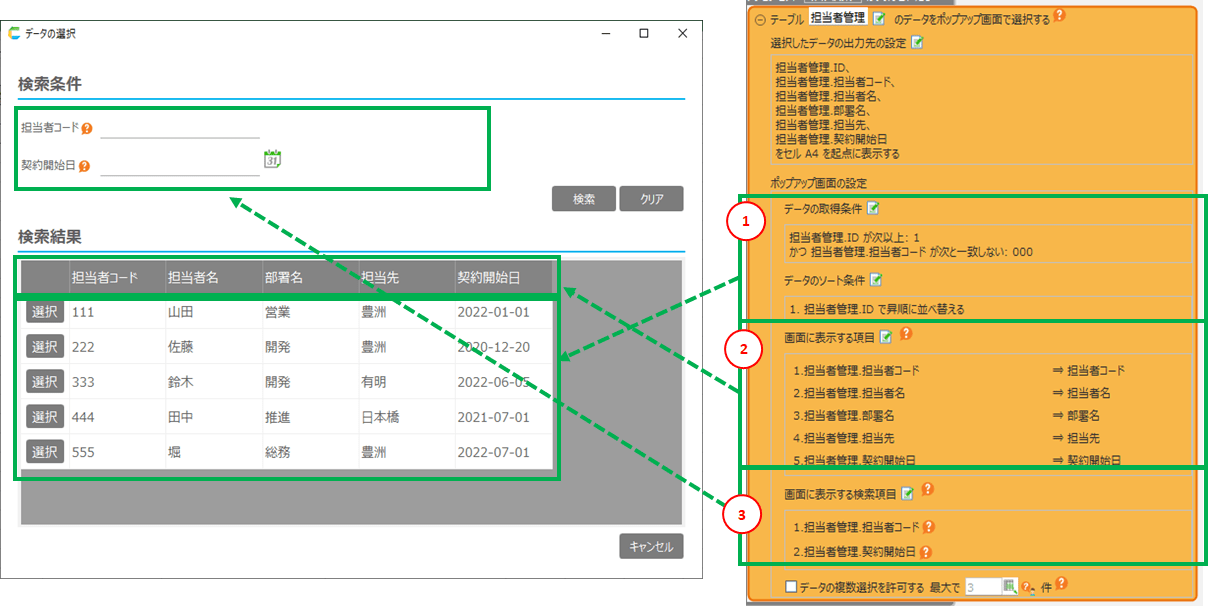Click help icon beside 契約開始日 search label

coord(85,166)
